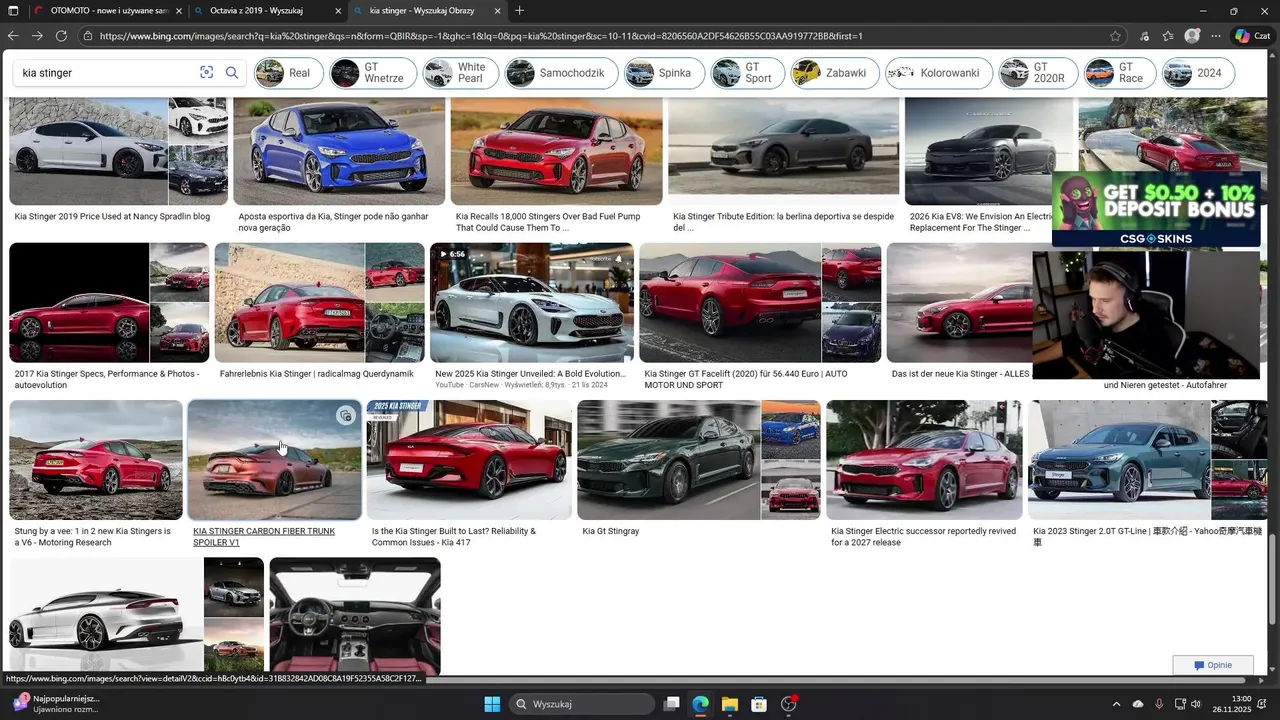Screen dimensions: 1280x720
Task: Go back to the previous page
Action: tap(13, 36)
